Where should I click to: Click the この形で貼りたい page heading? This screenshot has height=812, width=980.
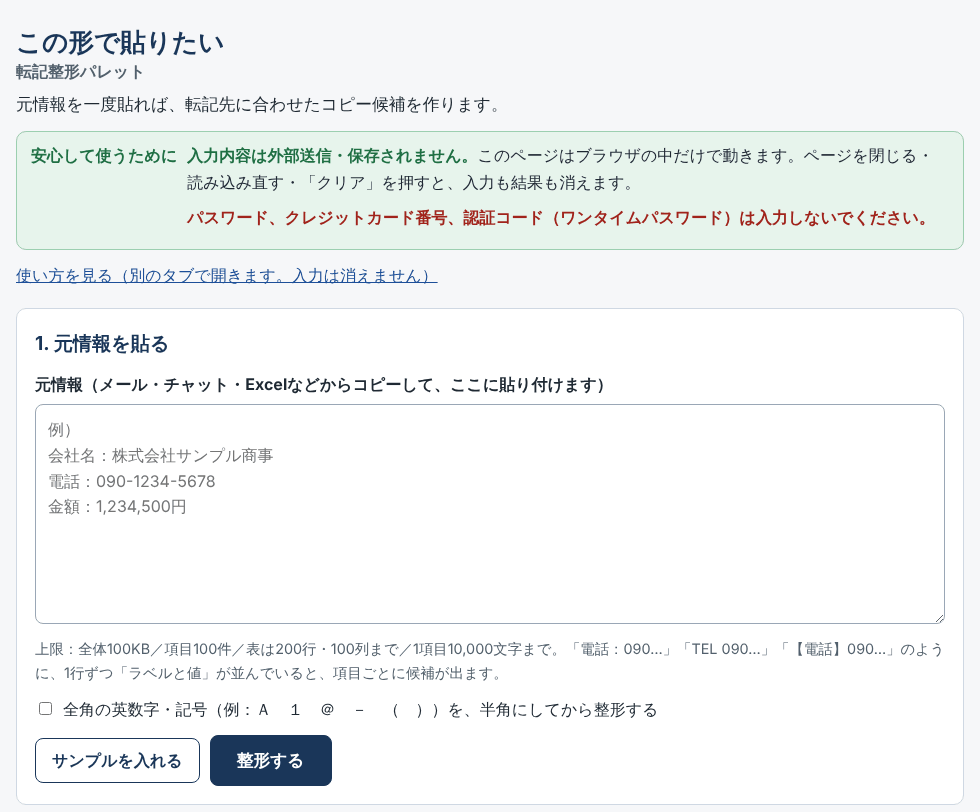click(x=120, y=43)
